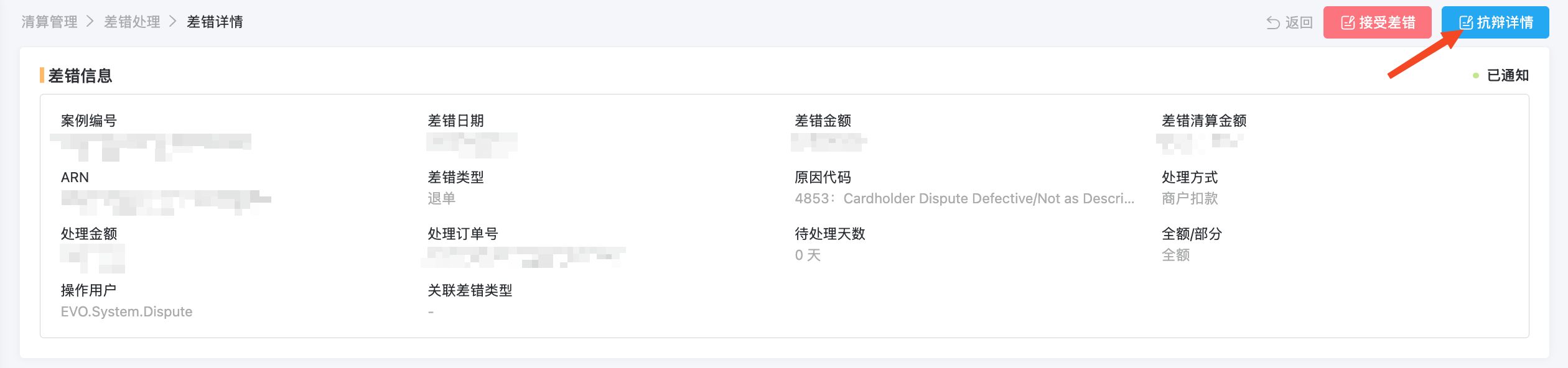This screenshot has width=1568, height=368.
Task: Click the edit icon on 接受差错 button
Action: [1348, 23]
